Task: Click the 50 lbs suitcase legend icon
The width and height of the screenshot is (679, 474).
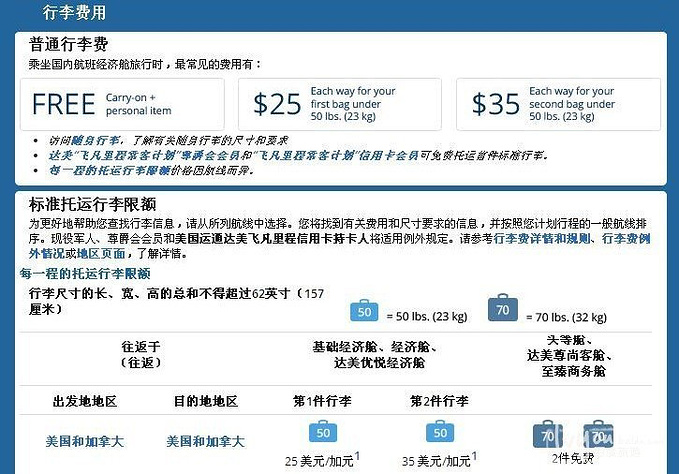Action: (x=364, y=310)
